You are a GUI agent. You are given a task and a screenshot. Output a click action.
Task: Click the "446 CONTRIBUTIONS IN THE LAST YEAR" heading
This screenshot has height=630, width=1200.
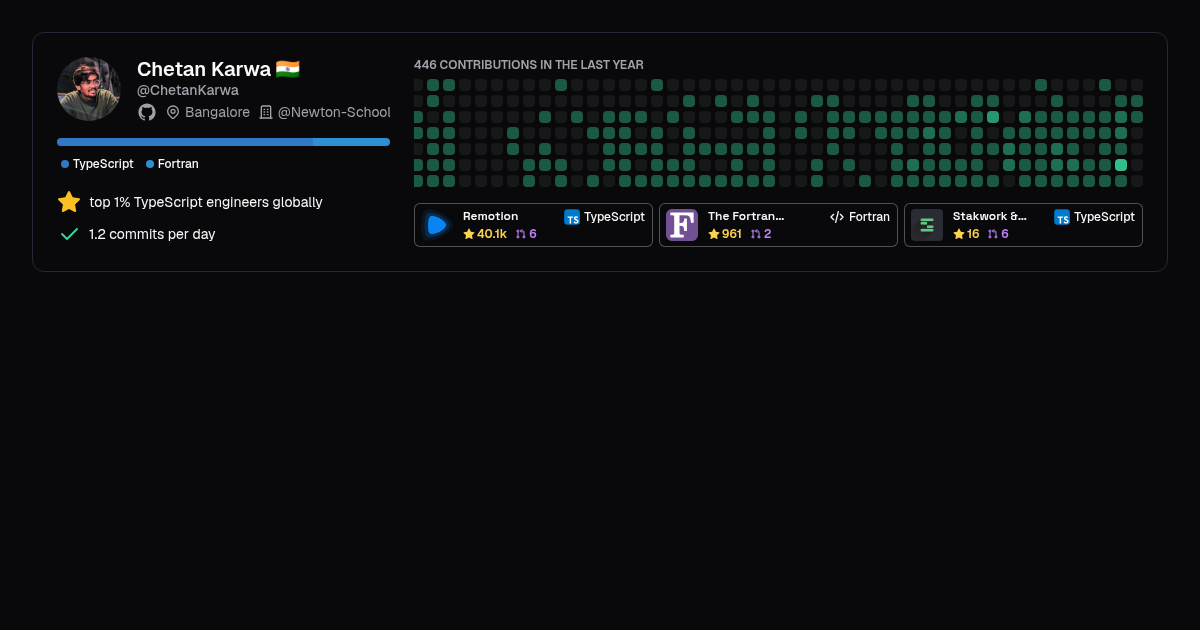click(529, 65)
